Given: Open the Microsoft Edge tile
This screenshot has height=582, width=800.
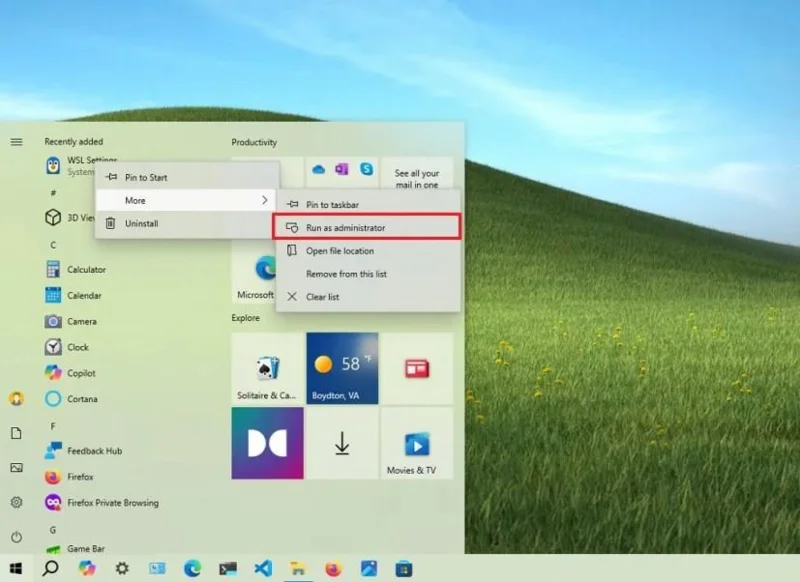Looking at the screenshot, I should click(x=254, y=273).
